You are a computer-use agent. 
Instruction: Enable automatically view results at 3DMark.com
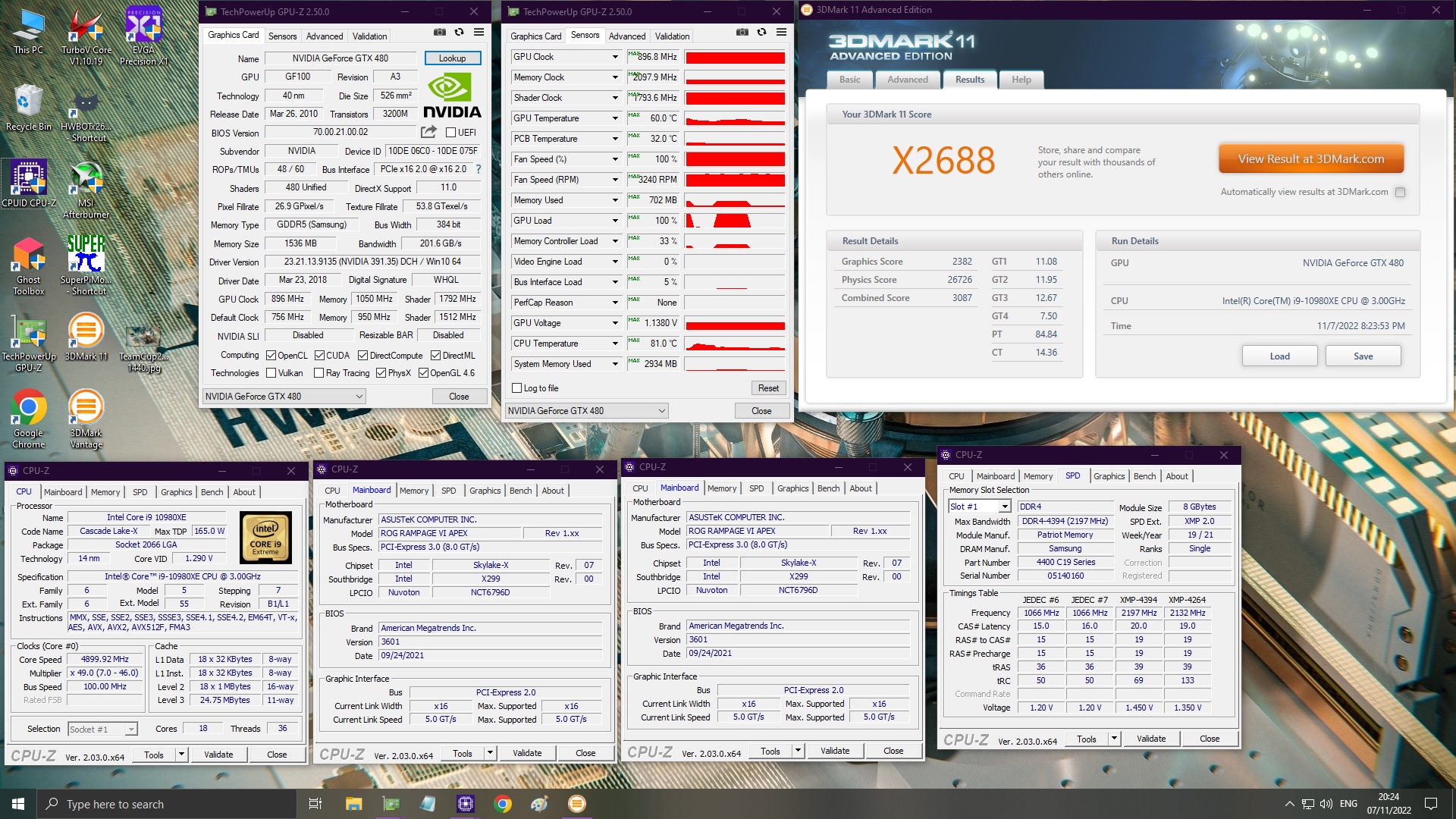[1400, 192]
